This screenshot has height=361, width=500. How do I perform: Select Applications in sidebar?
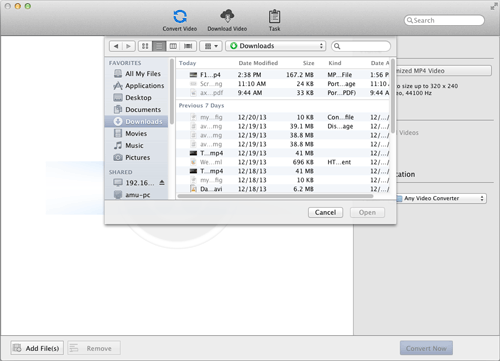(x=137, y=86)
